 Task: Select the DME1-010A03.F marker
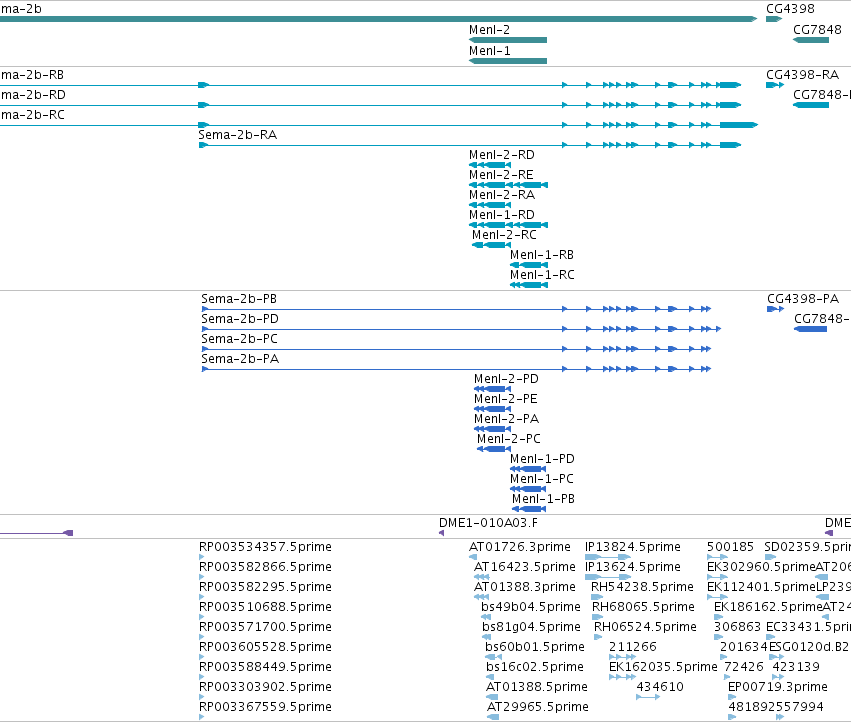(x=441, y=533)
